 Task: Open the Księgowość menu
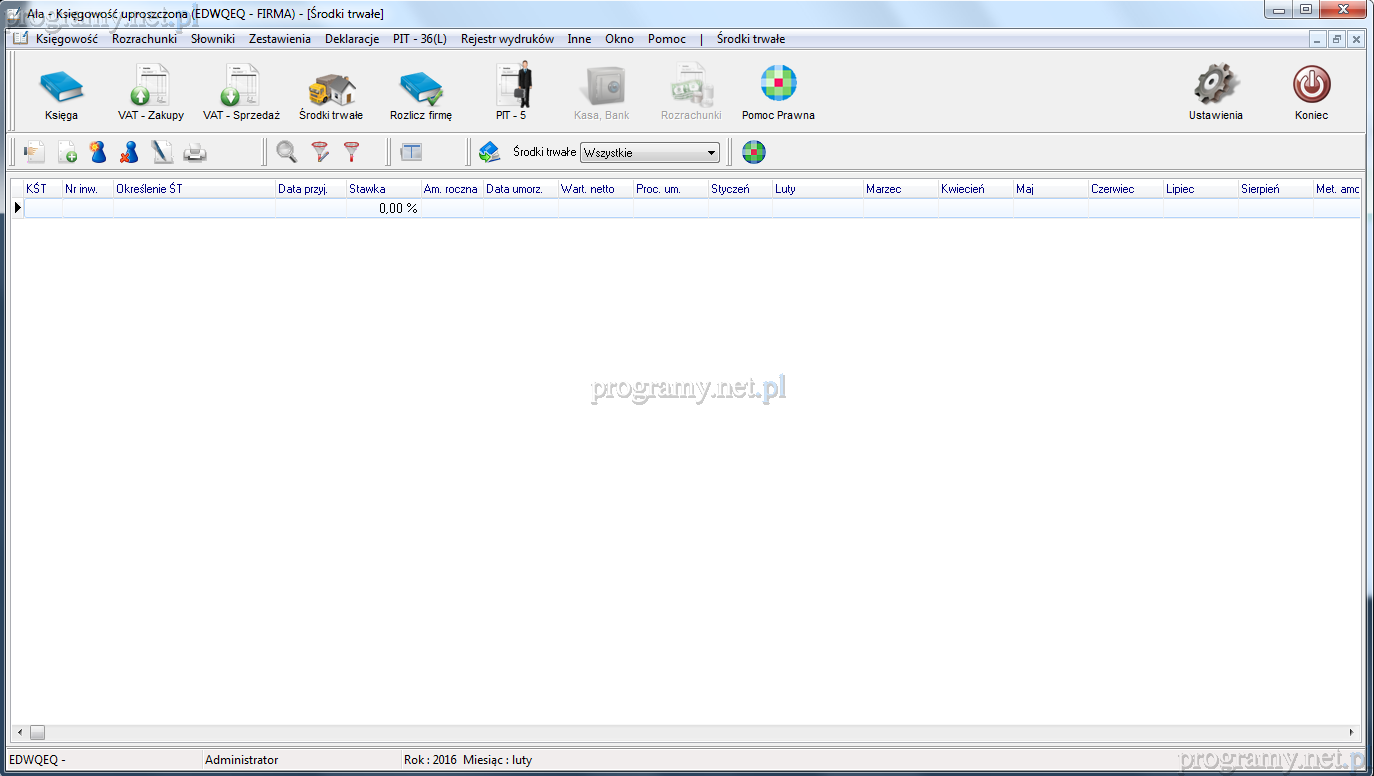[x=66, y=39]
